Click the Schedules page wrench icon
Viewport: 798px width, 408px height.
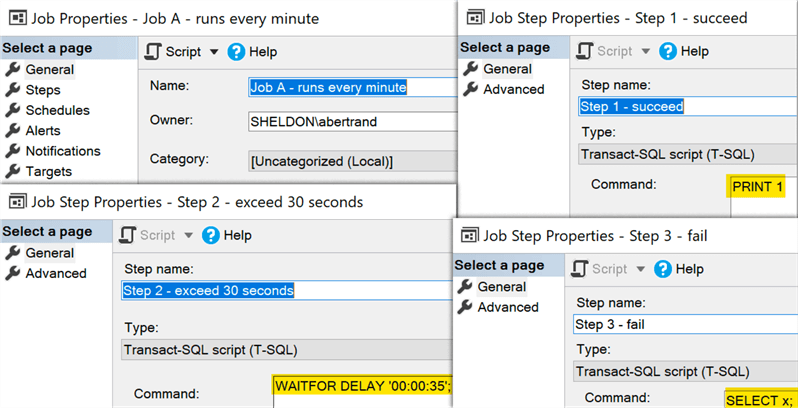point(13,111)
